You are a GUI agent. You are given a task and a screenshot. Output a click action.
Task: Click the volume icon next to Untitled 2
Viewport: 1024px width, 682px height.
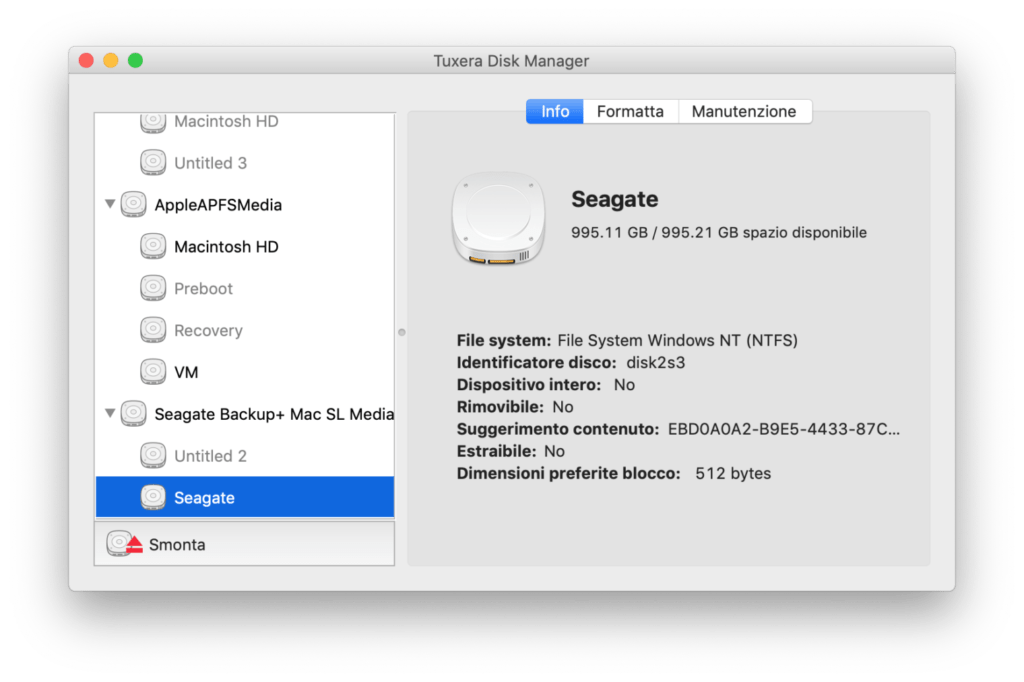click(x=153, y=455)
